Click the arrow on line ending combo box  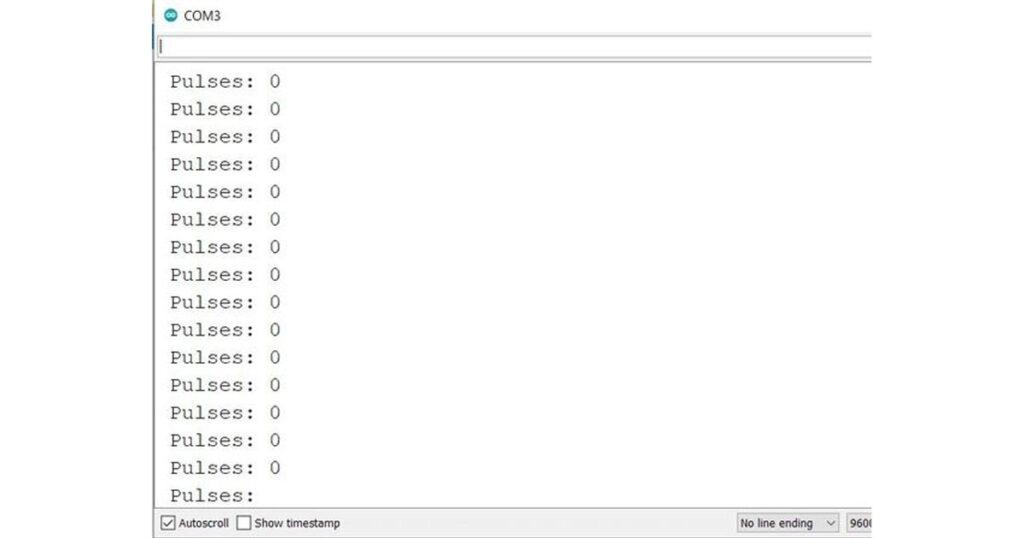[x=830, y=523]
